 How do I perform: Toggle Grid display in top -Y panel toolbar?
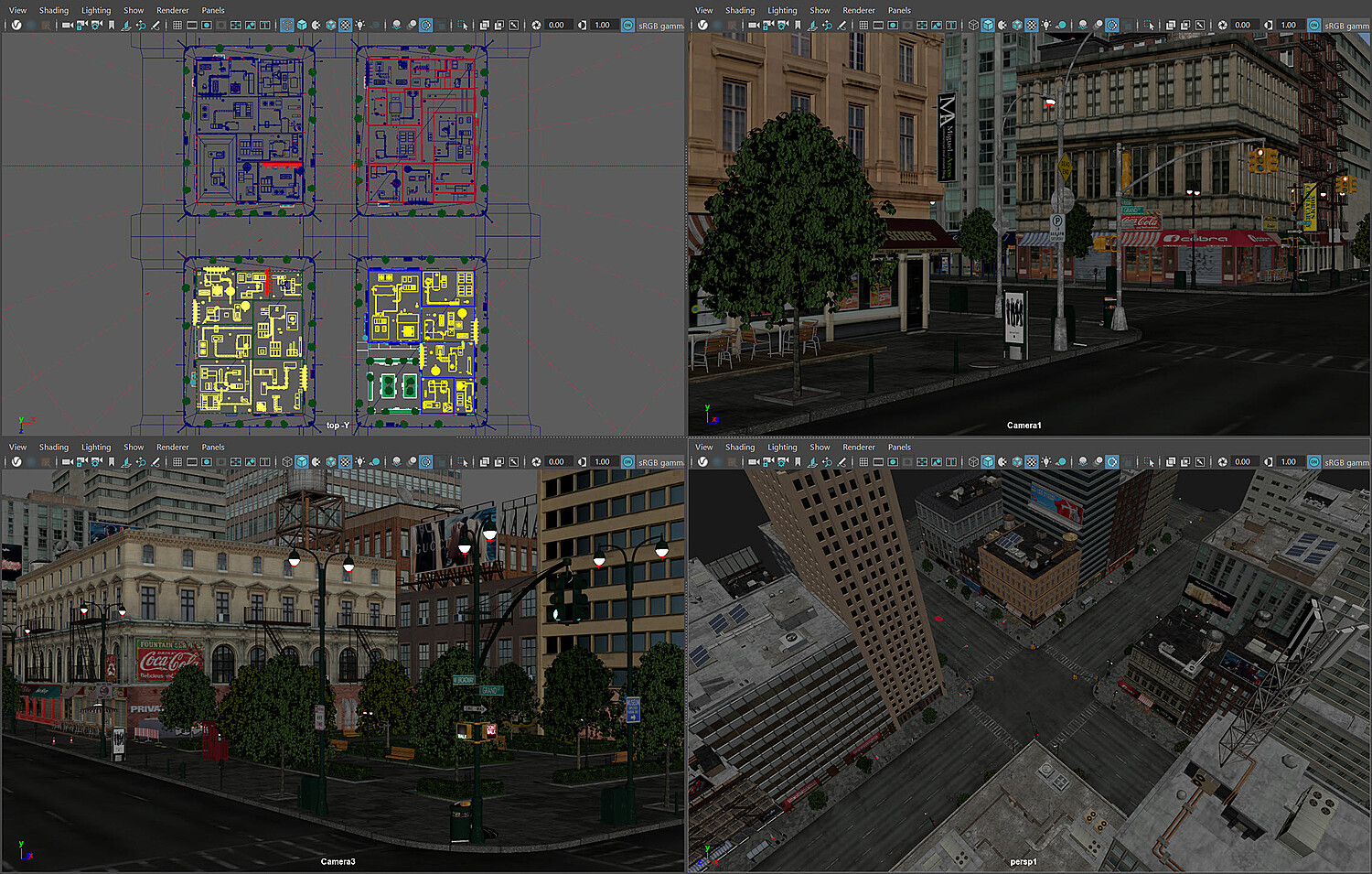pos(177,26)
